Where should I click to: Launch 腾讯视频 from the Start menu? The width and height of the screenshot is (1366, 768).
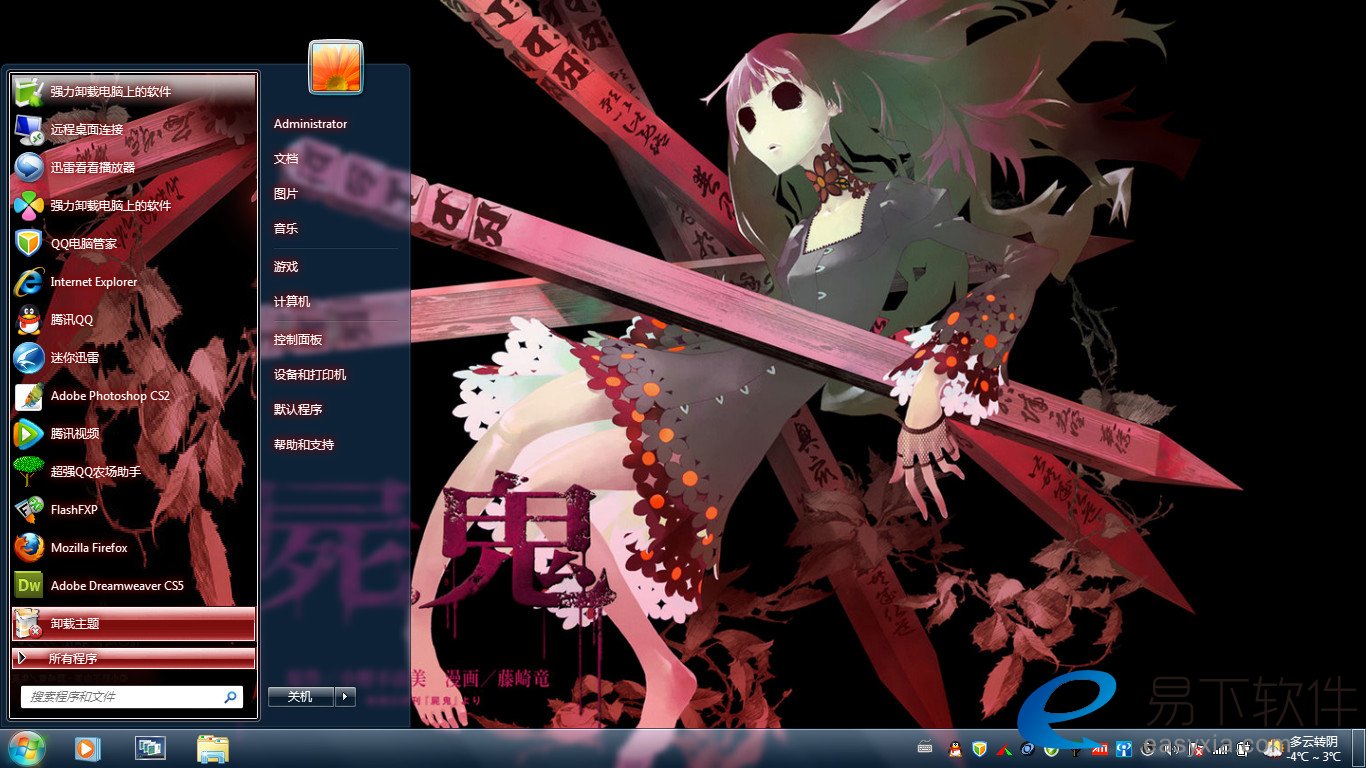[75, 434]
